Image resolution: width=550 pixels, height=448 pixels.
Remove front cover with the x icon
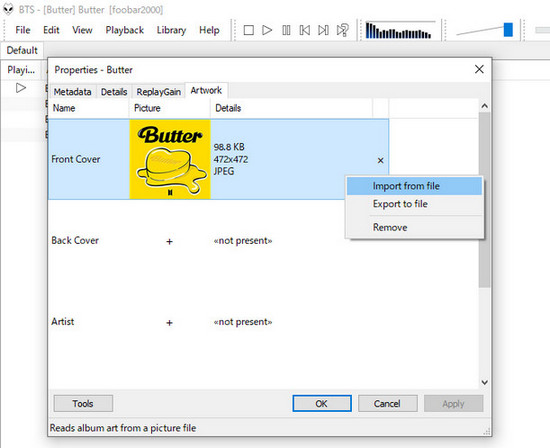coord(380,160)
